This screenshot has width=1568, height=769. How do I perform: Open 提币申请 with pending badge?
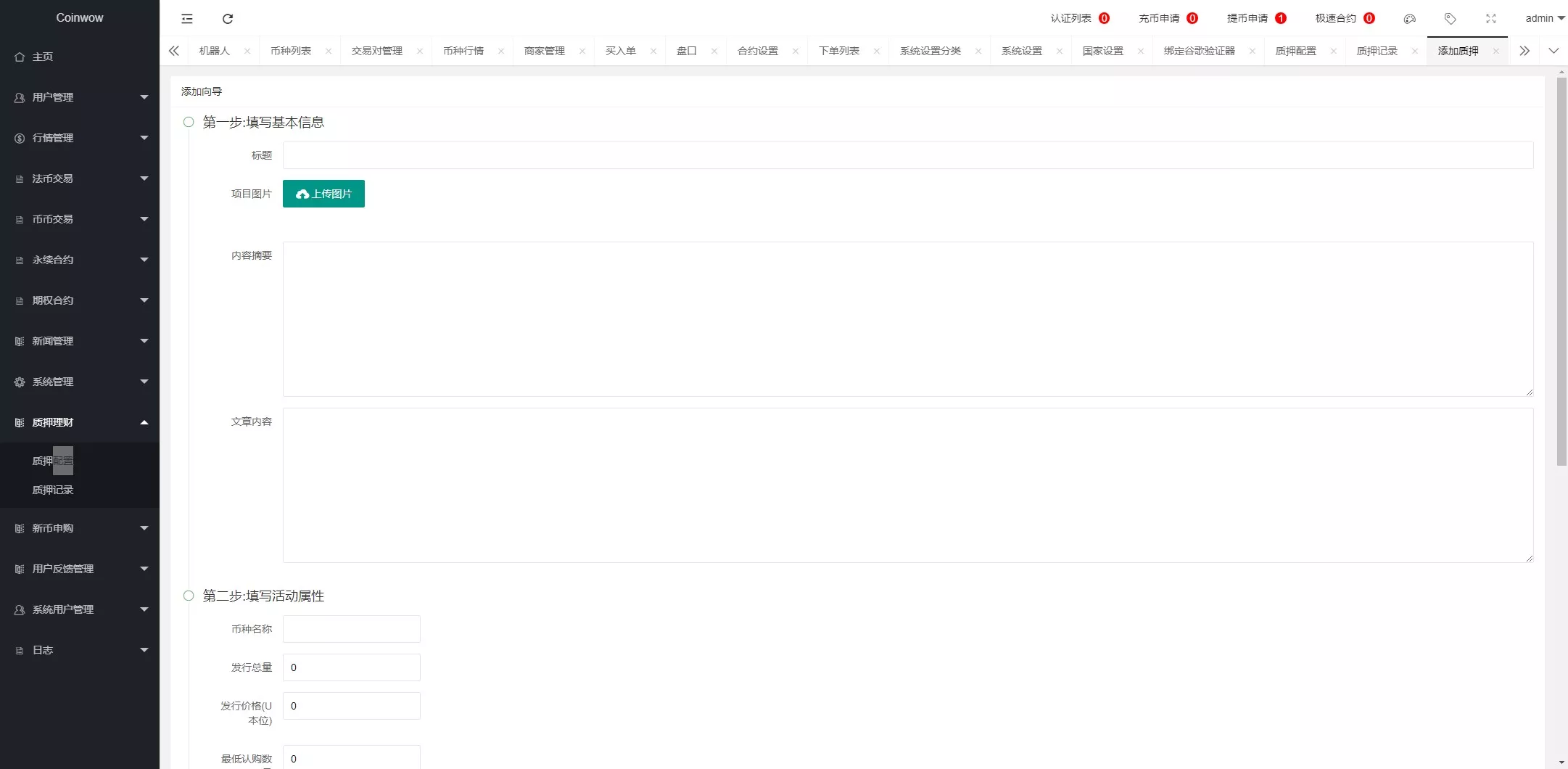click(1247, 18)
